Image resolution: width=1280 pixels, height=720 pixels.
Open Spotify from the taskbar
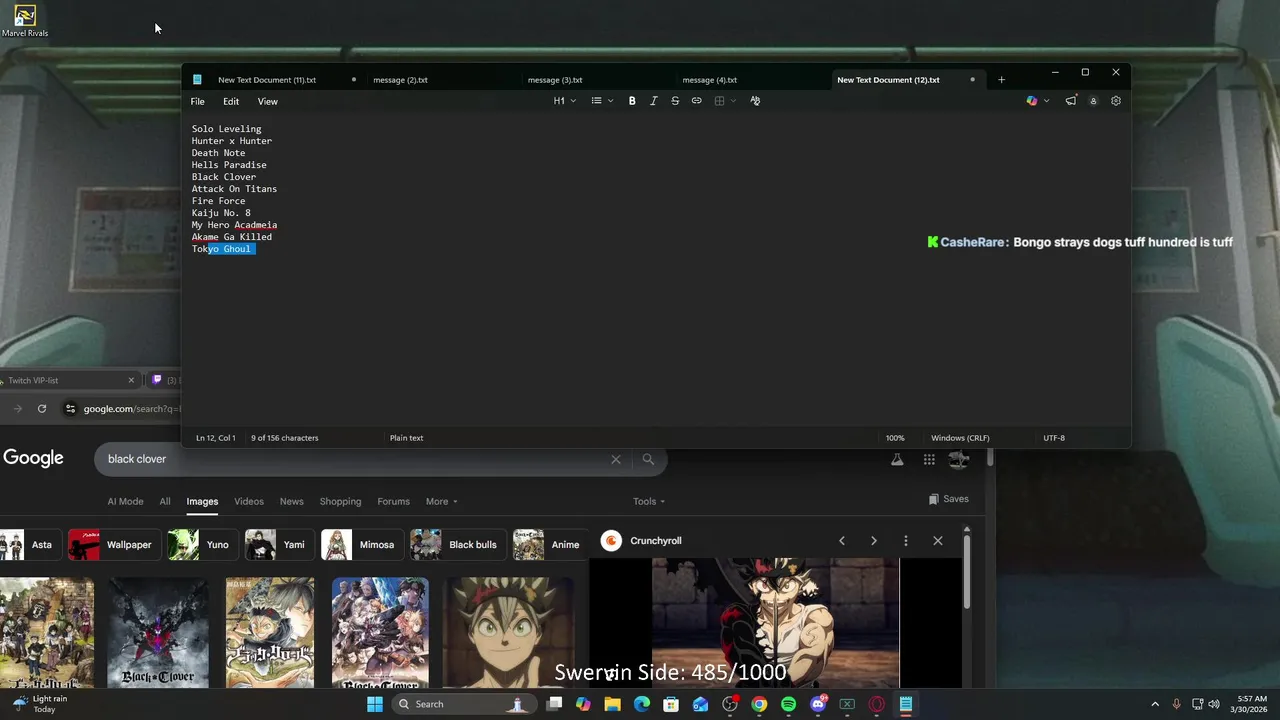788,704
